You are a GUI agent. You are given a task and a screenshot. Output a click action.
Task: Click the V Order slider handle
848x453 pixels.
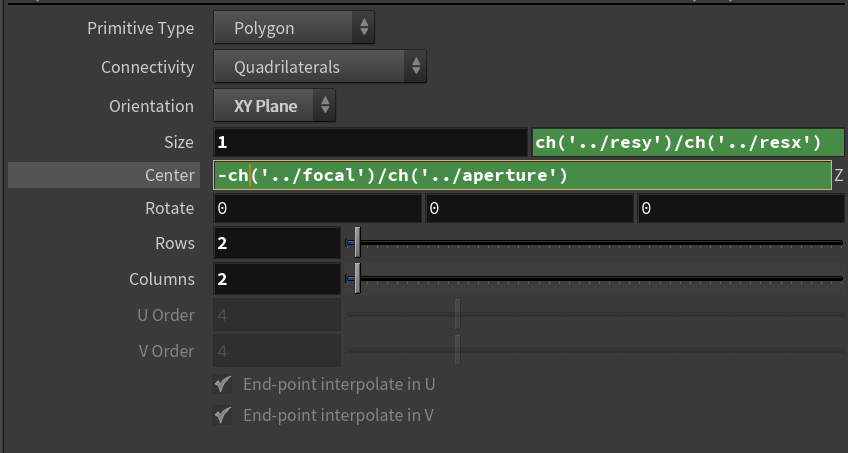[457, 350]
